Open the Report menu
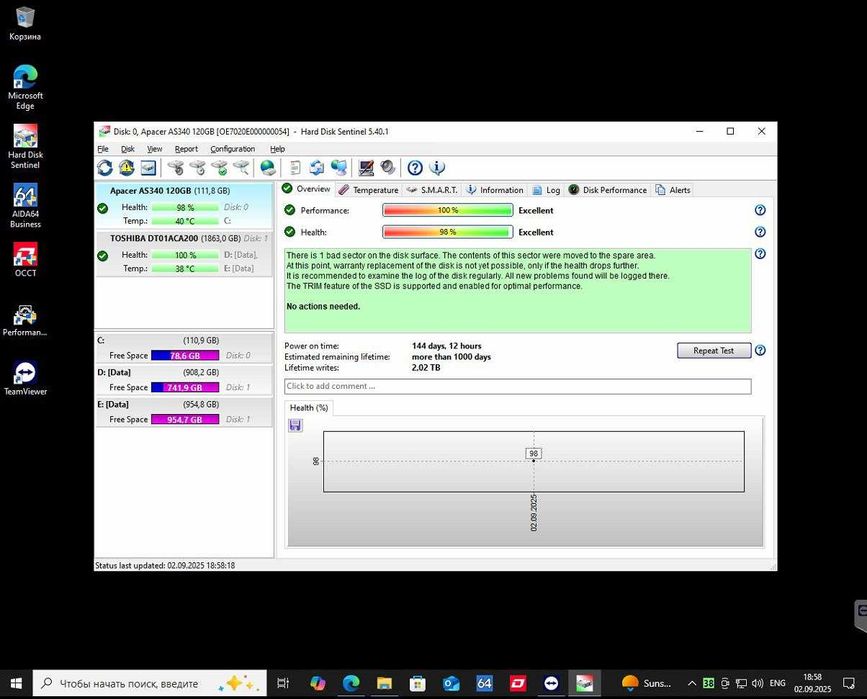The height and width of the screenshot is (699, 867). 186,149
